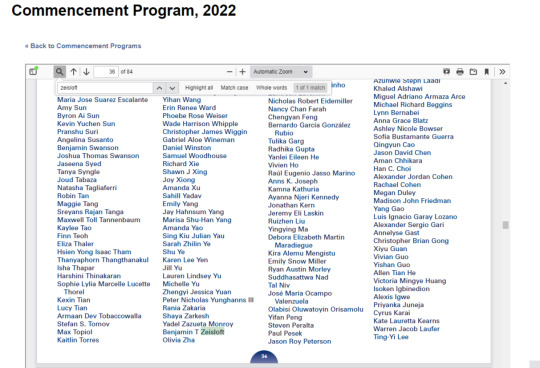Click the search text field containing zeisloft
This screenshot has width=540, height=368.
(105, 88)
